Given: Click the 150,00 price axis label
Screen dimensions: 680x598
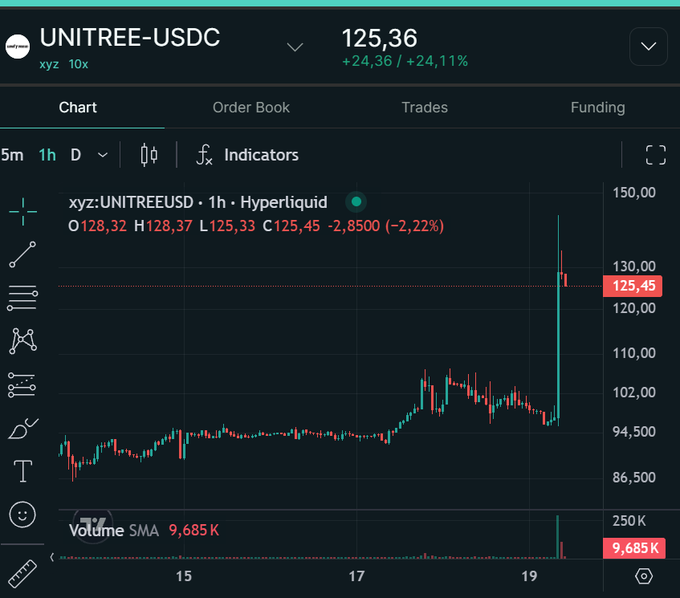Looking at the screenshot, I should point(634,193).
